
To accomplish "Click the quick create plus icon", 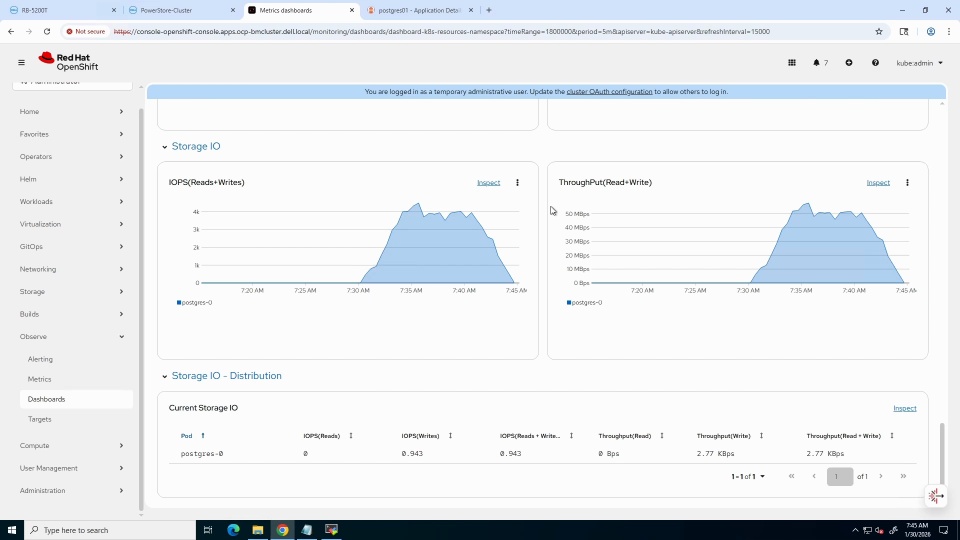I will (849, 62).
